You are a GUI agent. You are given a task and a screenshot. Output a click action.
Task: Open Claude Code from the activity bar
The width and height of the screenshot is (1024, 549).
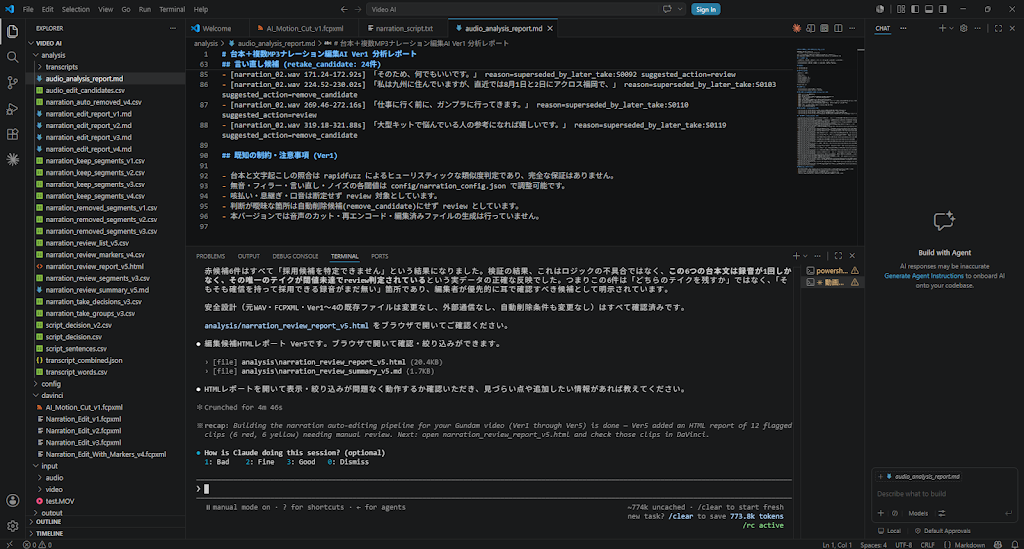coord(12,159)
